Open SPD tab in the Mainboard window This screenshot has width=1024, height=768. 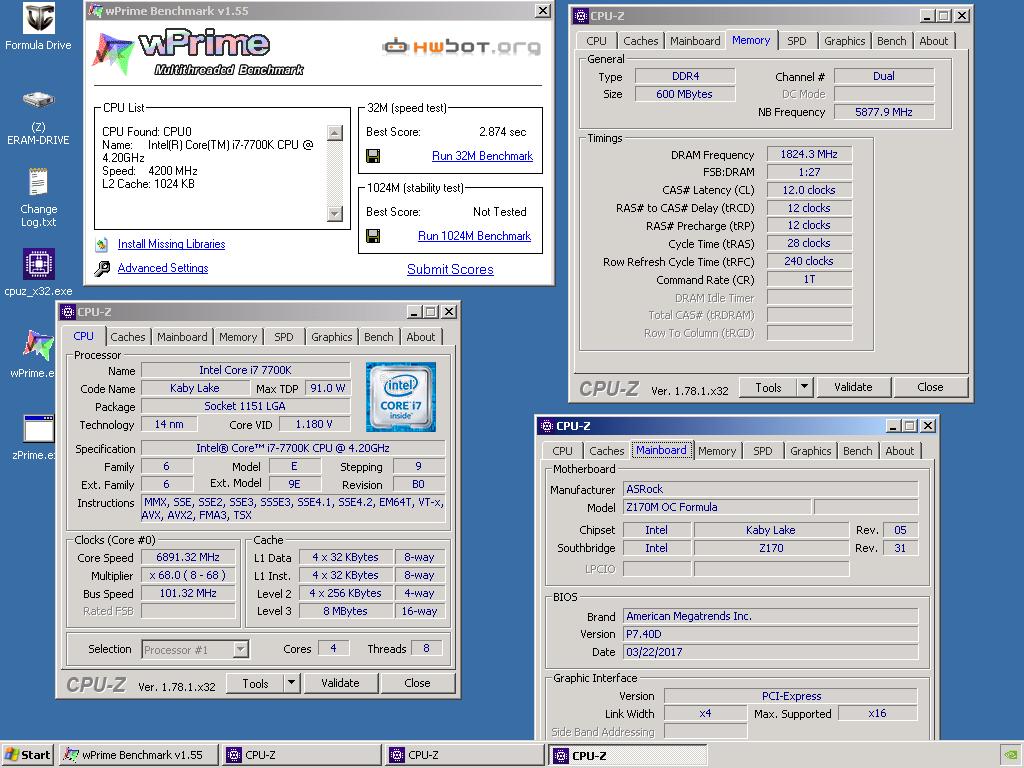[x=763, y=451]
